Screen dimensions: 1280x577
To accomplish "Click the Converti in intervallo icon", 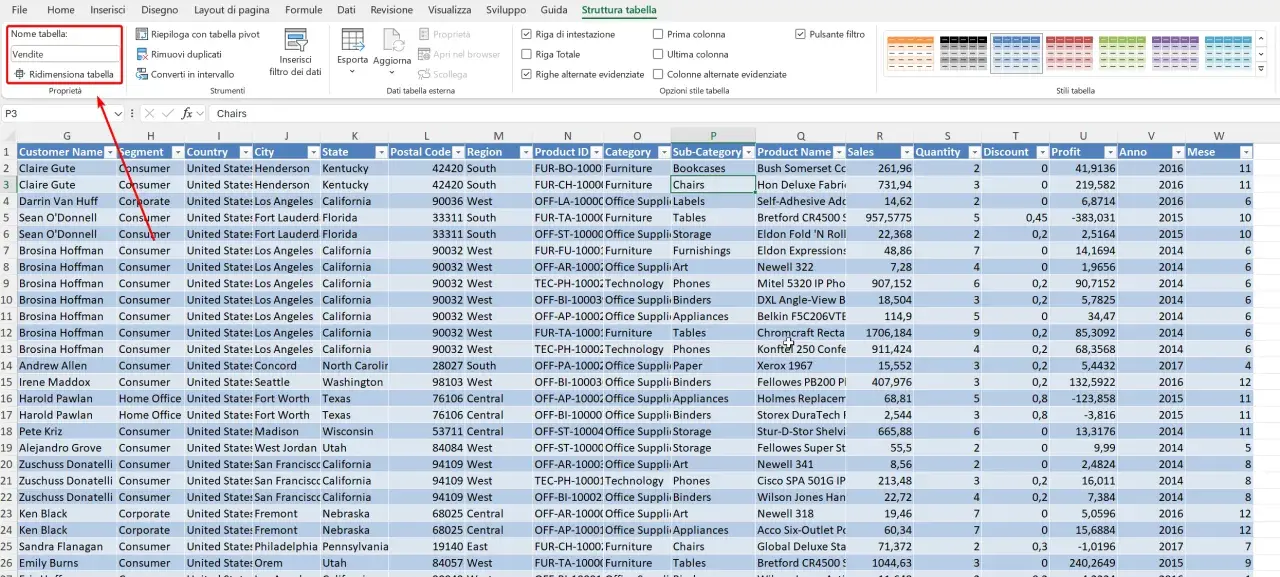I will click(142, 74).
